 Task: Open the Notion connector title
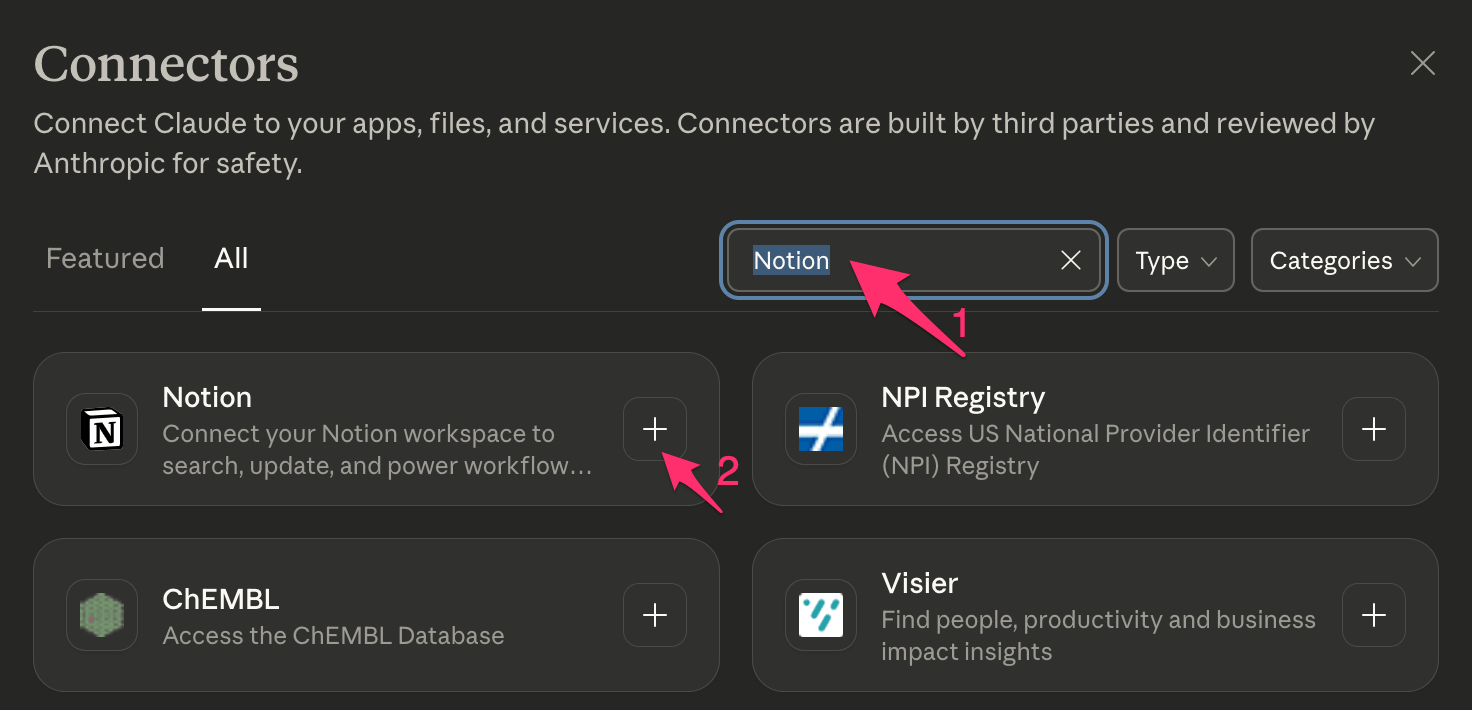[x=207, y=397]
